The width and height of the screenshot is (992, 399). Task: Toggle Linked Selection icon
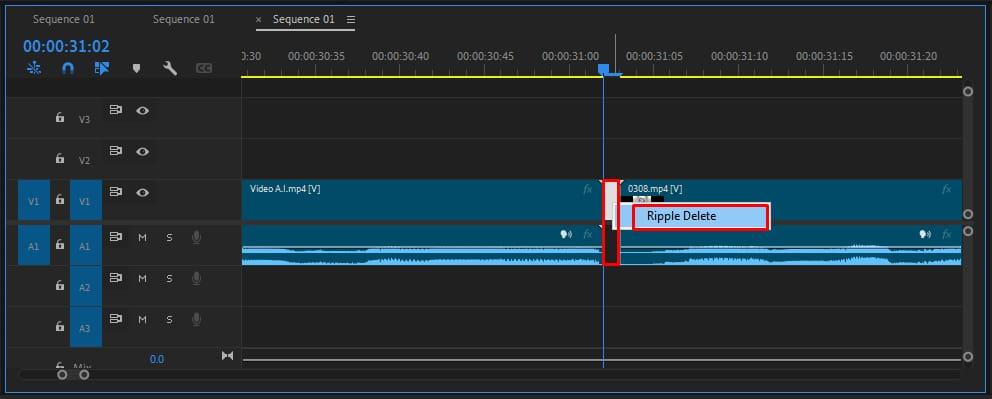(101, 68)
